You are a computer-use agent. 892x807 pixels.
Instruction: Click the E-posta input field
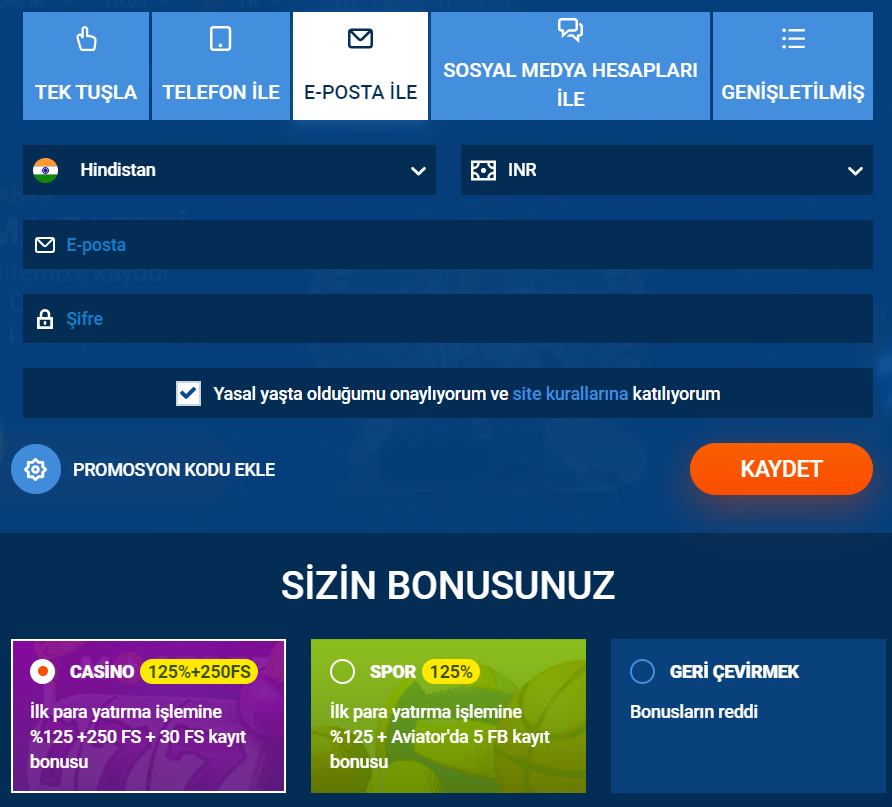coord(448,245)
